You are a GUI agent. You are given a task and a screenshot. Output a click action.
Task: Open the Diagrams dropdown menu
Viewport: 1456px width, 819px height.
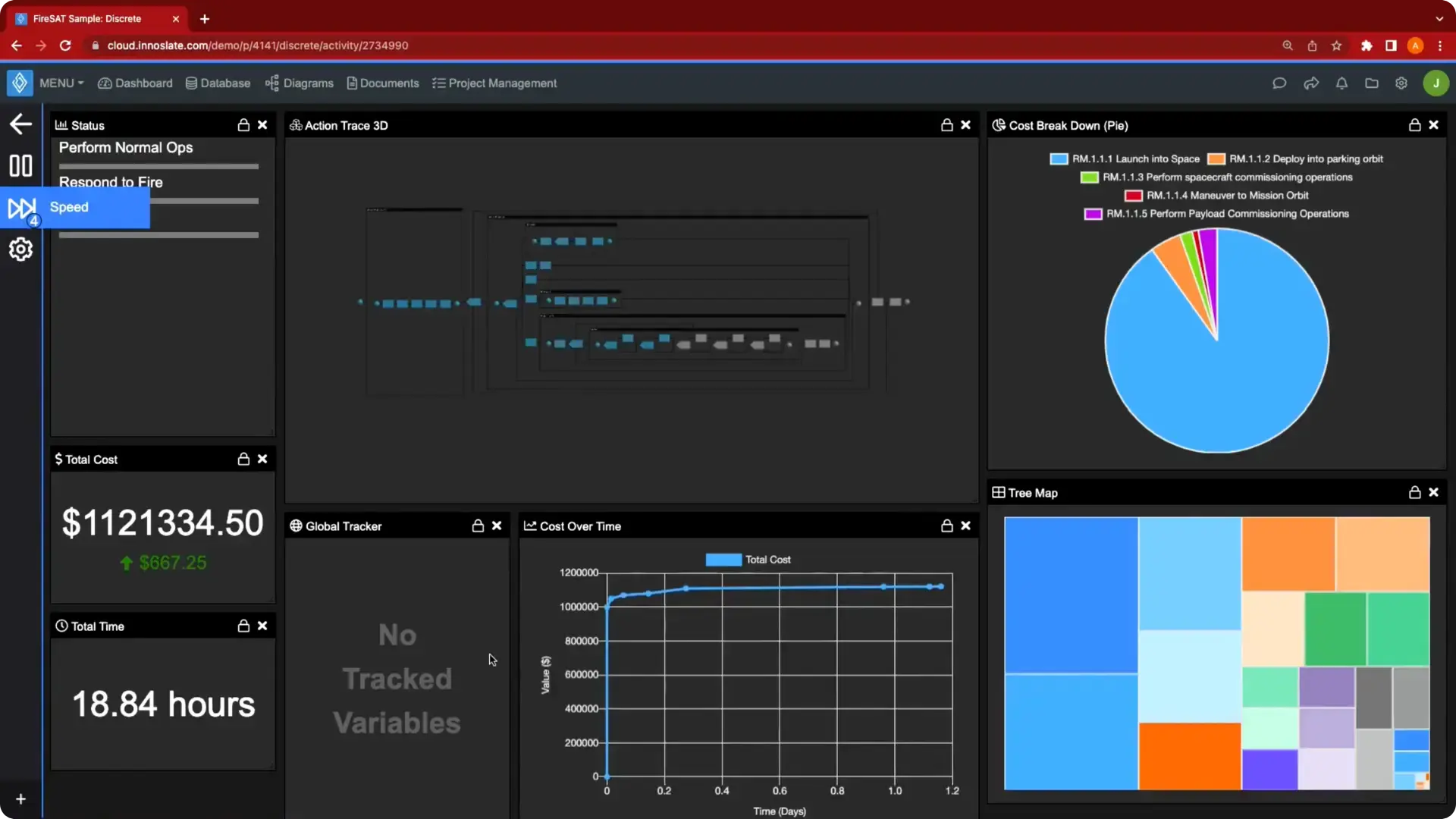click(300, 83)
